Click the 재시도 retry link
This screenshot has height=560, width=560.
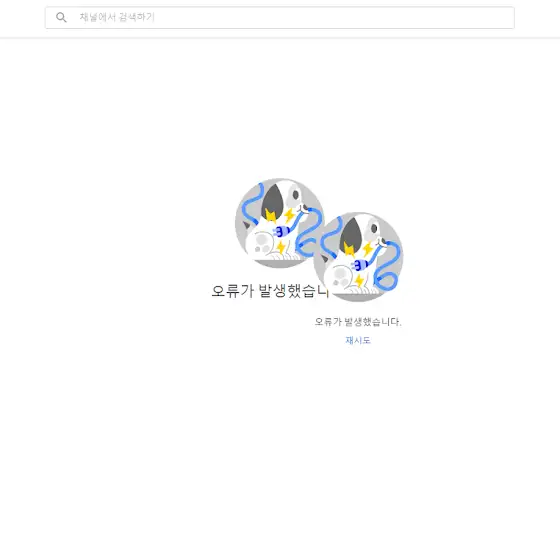pos(358,340)
